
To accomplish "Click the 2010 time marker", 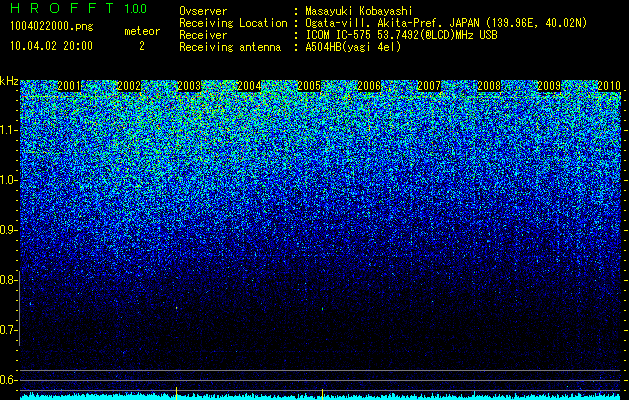I will tap(609, 86).
